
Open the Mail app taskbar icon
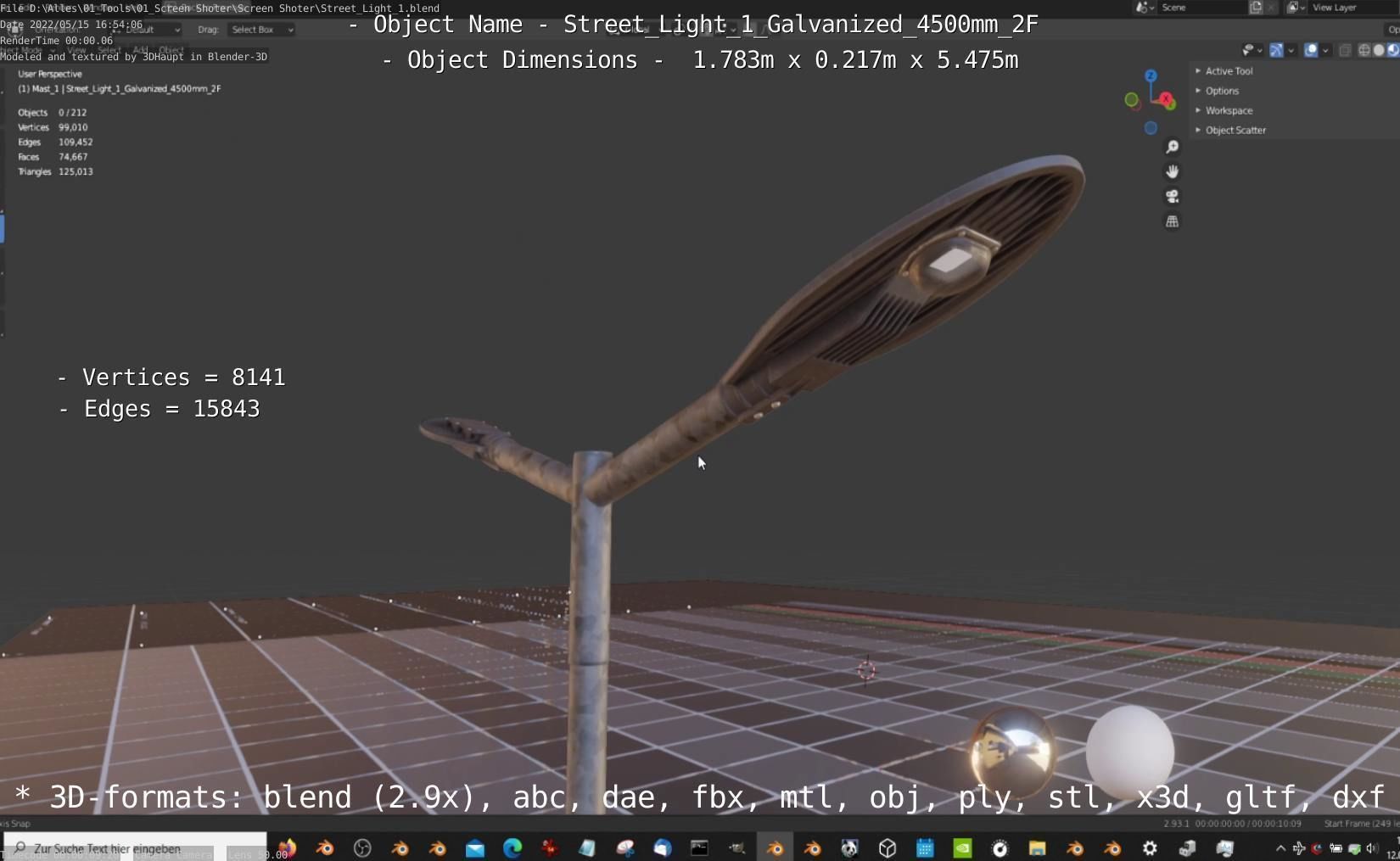pyautogui.click(x=474, y=847)
